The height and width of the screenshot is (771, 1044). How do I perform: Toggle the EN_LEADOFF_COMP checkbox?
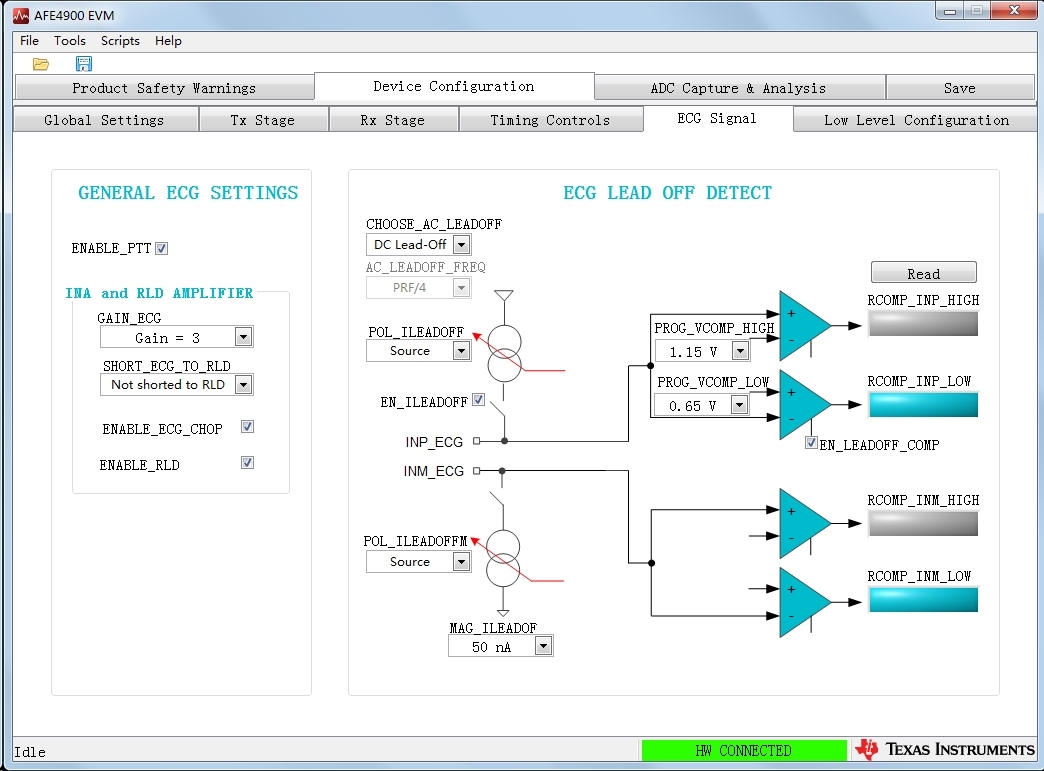pyautogui.click(x=811, y=443)
